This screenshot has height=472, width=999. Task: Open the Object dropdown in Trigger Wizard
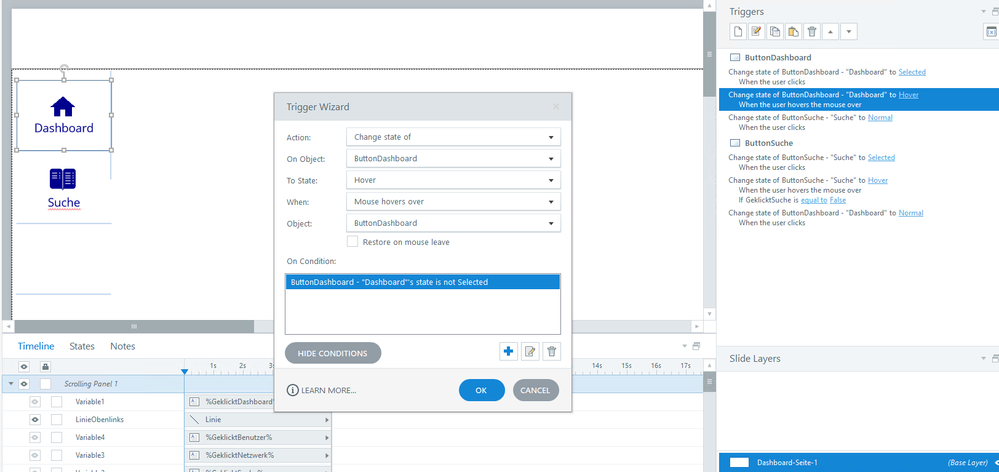453,223
